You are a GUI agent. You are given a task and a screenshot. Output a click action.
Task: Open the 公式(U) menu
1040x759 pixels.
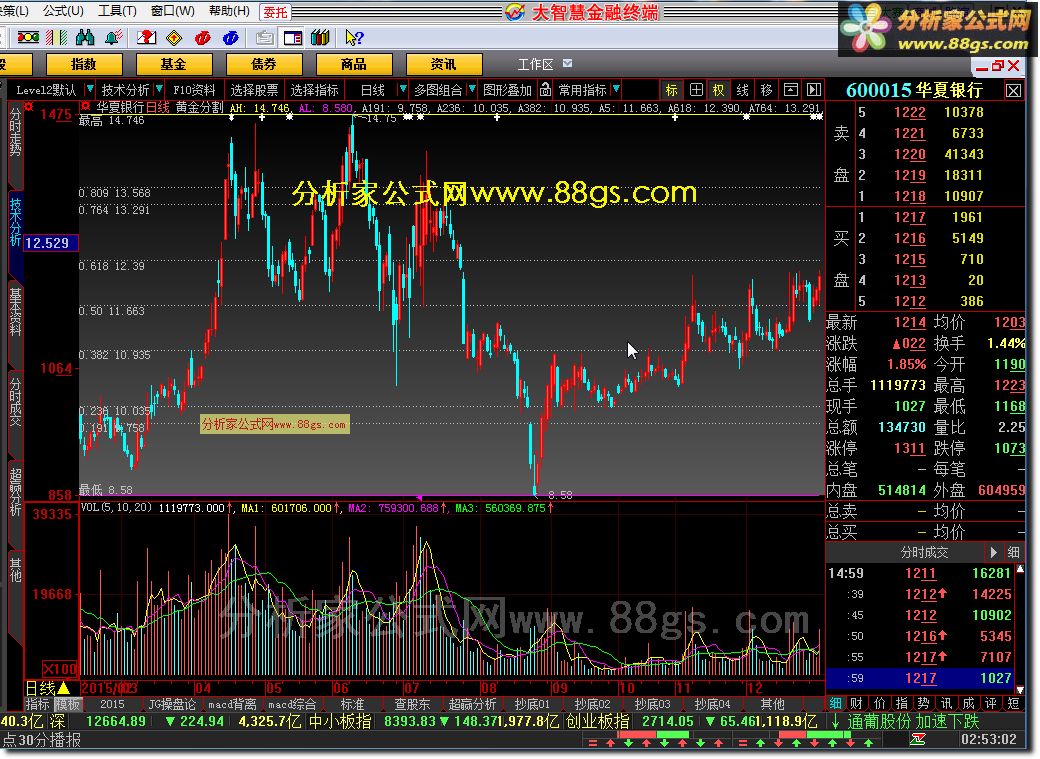click(x=63, y=11)
